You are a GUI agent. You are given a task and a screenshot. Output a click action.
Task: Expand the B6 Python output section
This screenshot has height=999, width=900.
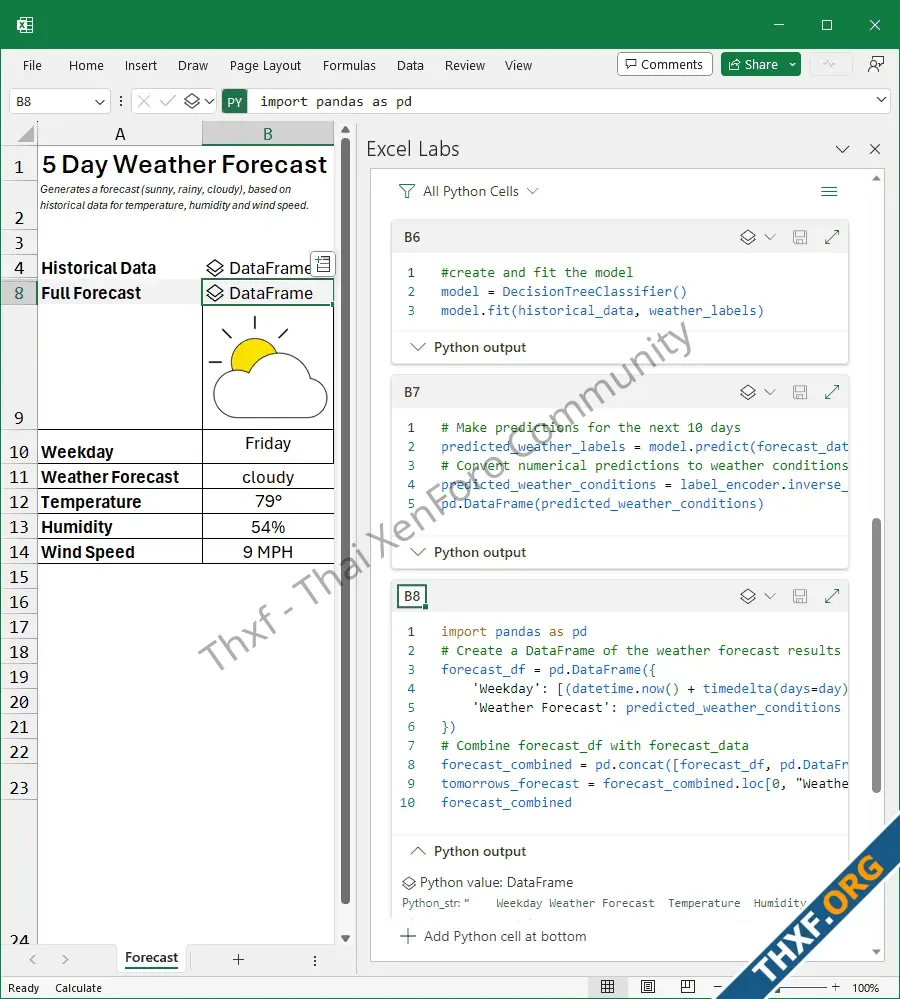pyautogui.click(x=418, y=347)
